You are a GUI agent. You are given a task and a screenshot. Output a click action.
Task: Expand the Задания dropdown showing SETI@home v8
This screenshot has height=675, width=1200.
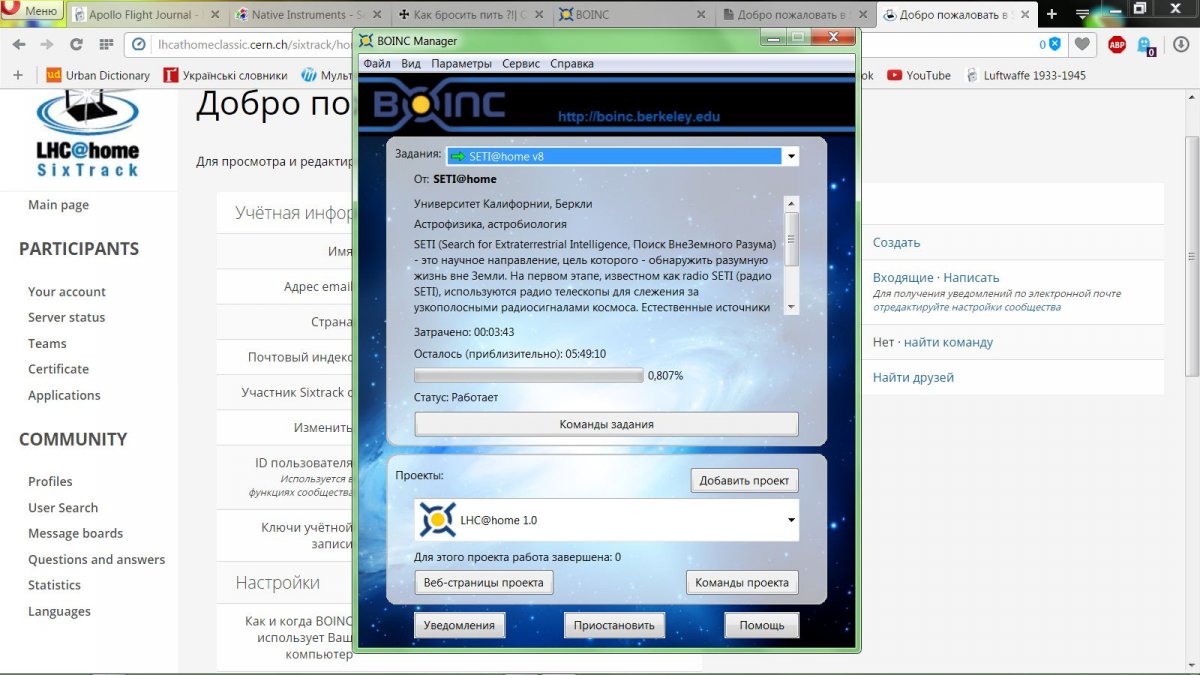[791, 156]
